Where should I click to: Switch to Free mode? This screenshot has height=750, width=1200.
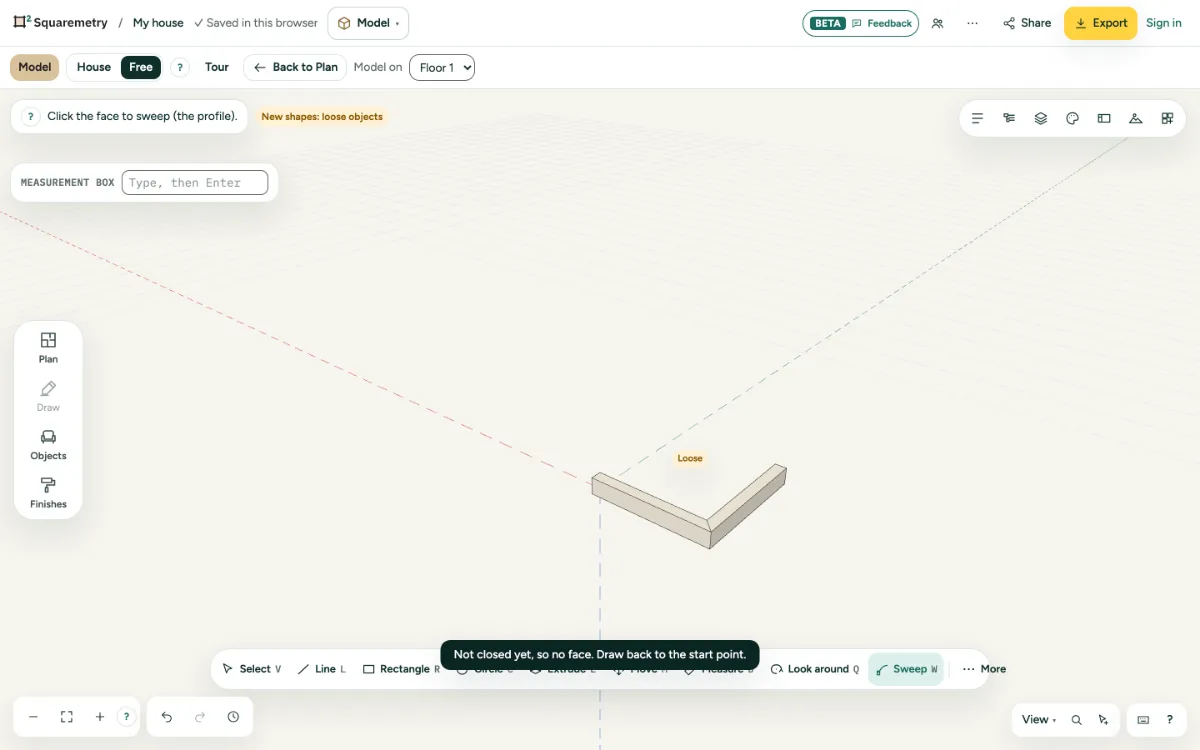141,67
